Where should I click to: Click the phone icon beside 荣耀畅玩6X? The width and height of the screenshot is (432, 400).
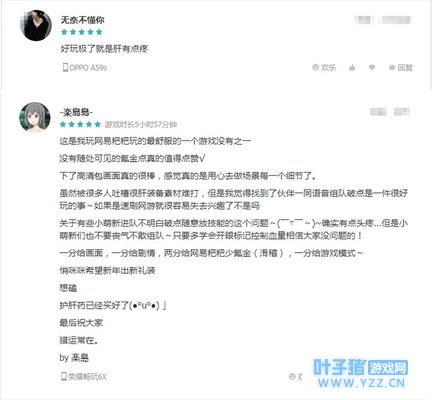pos(64,377)
